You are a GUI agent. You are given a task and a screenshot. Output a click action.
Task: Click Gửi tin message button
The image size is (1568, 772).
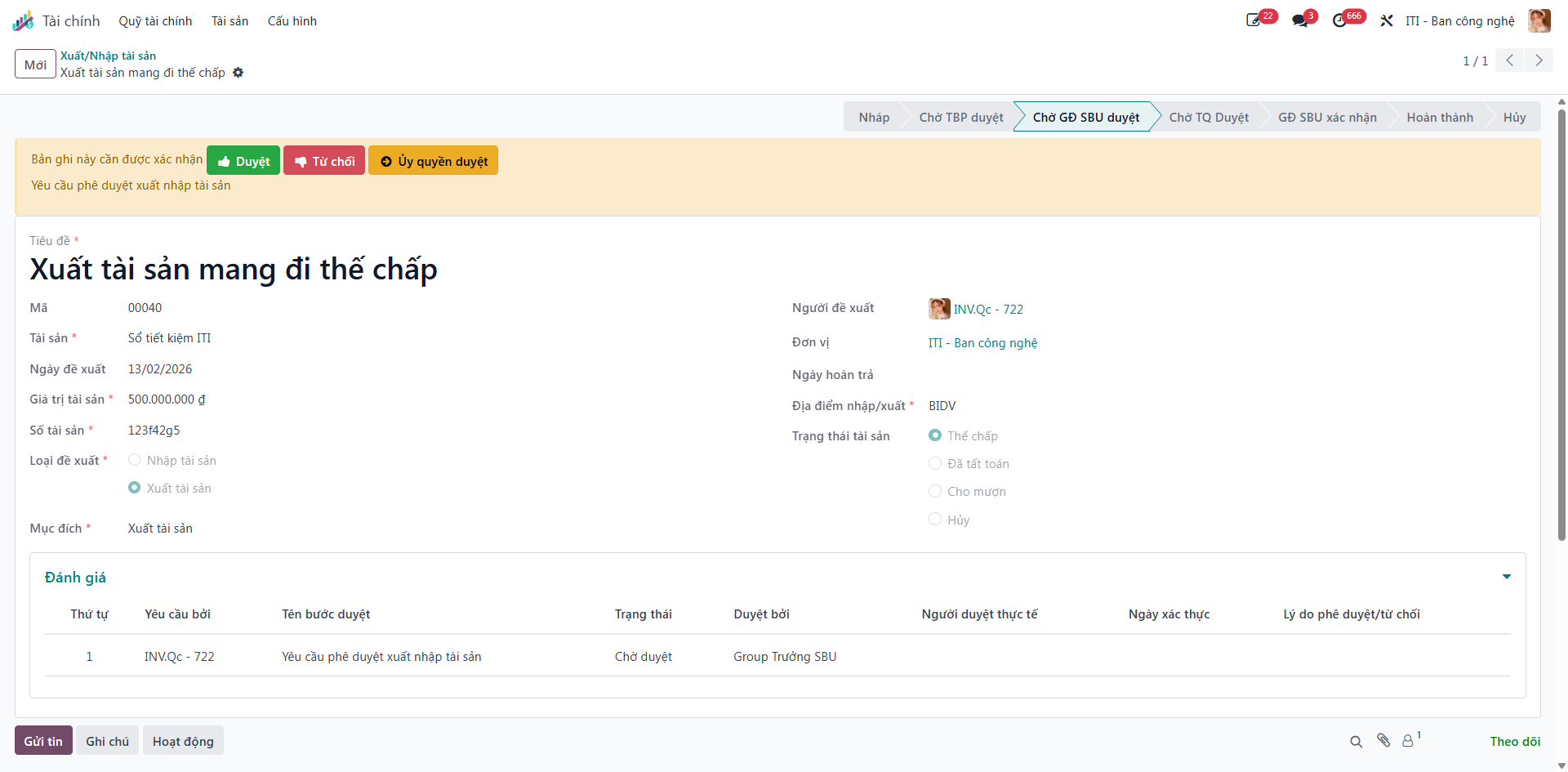[43, 741]
